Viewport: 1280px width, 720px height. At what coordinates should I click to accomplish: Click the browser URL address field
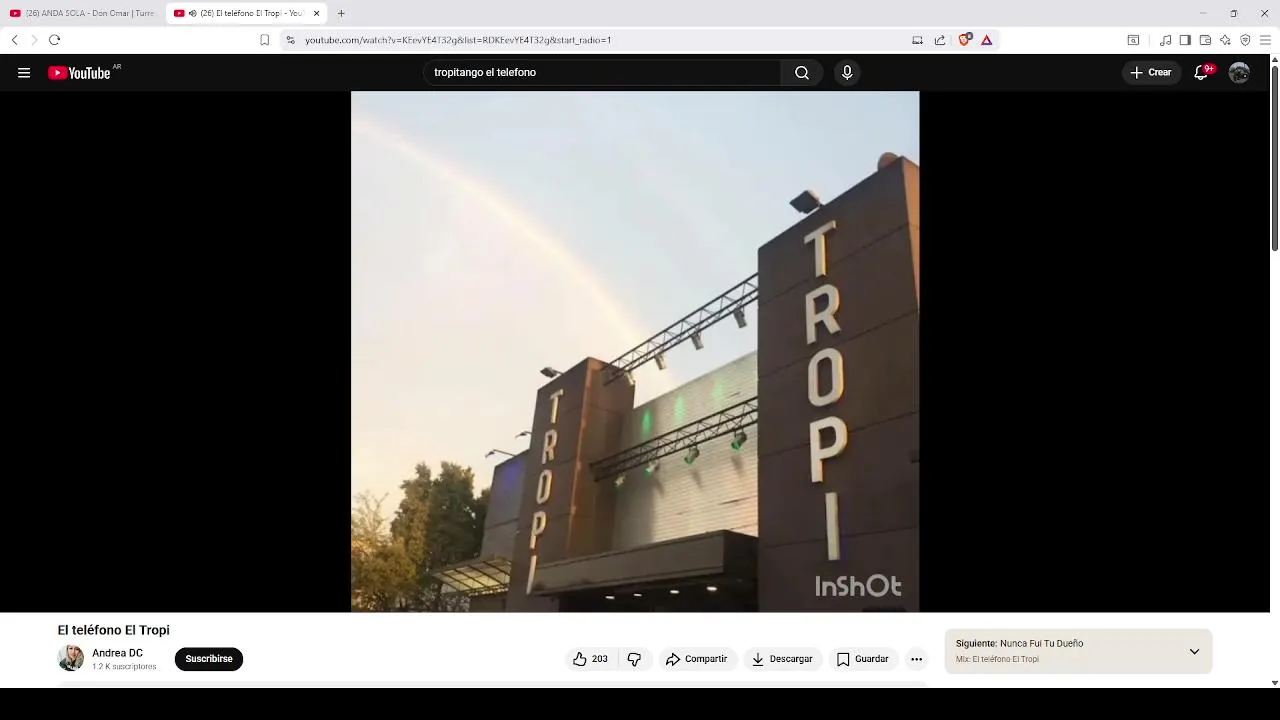click(600, 40)
